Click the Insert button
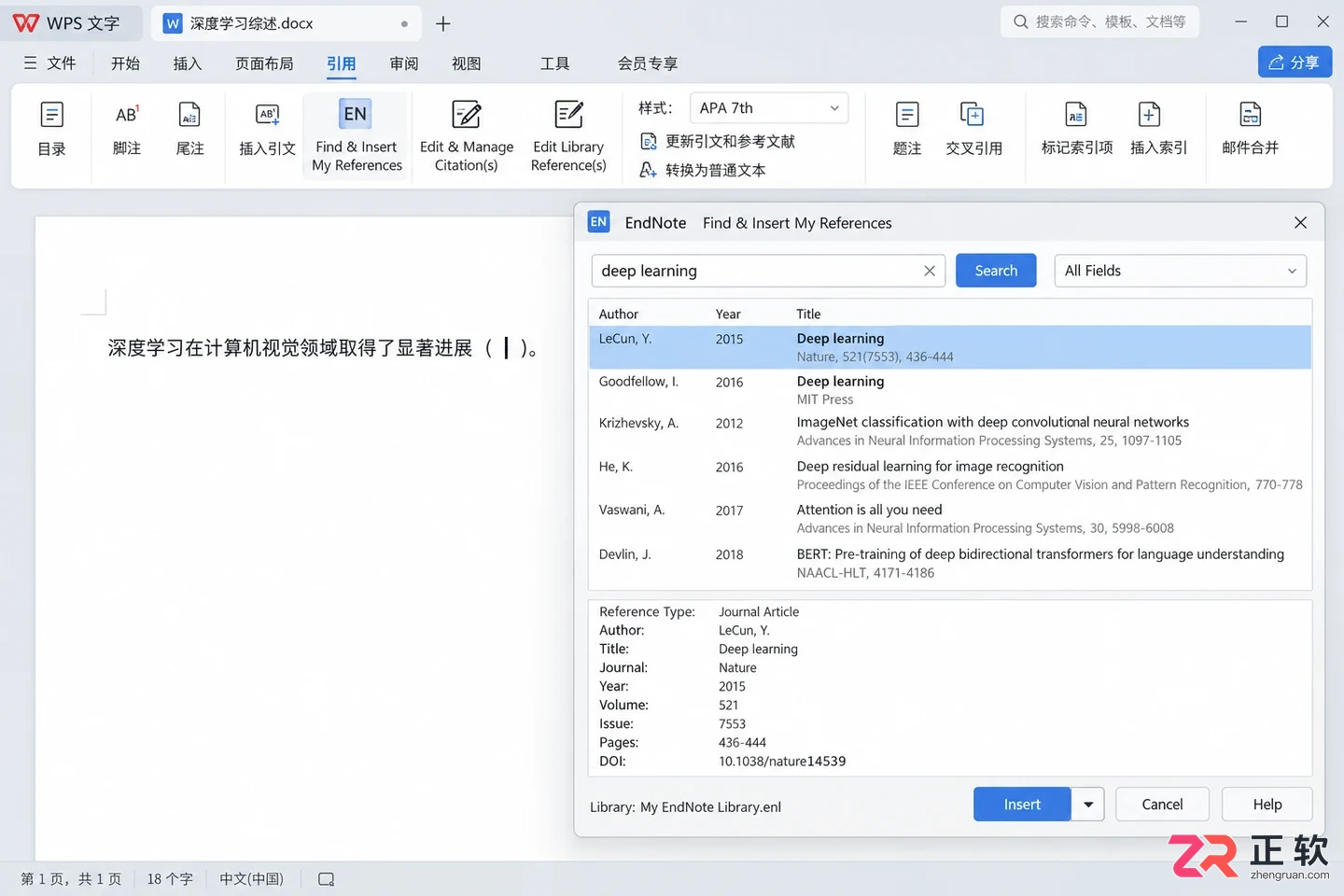The width and height of the screenshot is (1344, 896). pos(1022,805)
